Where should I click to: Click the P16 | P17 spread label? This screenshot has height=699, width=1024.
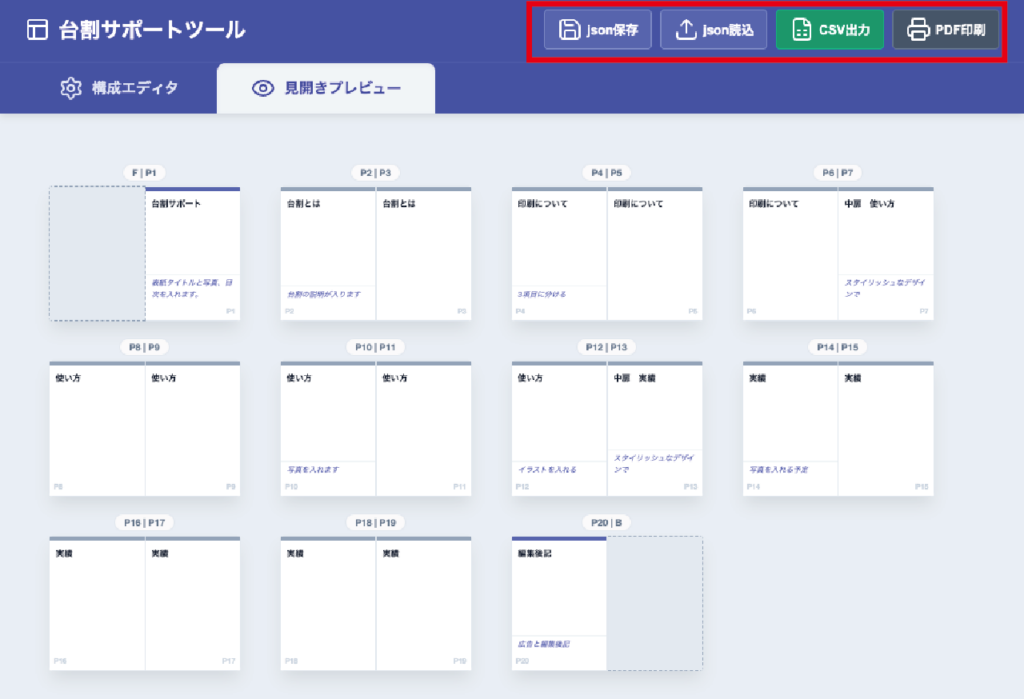[x=145, y=522]
